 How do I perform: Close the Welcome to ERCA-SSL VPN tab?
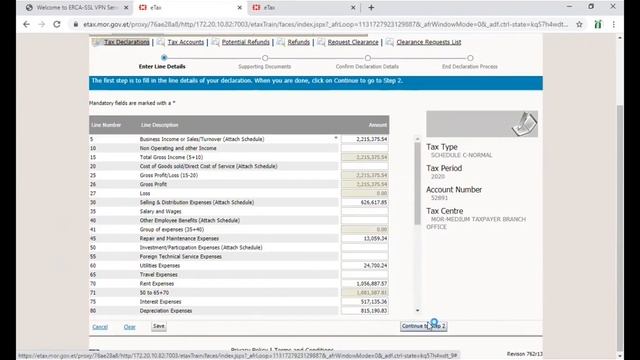(126, 7)
